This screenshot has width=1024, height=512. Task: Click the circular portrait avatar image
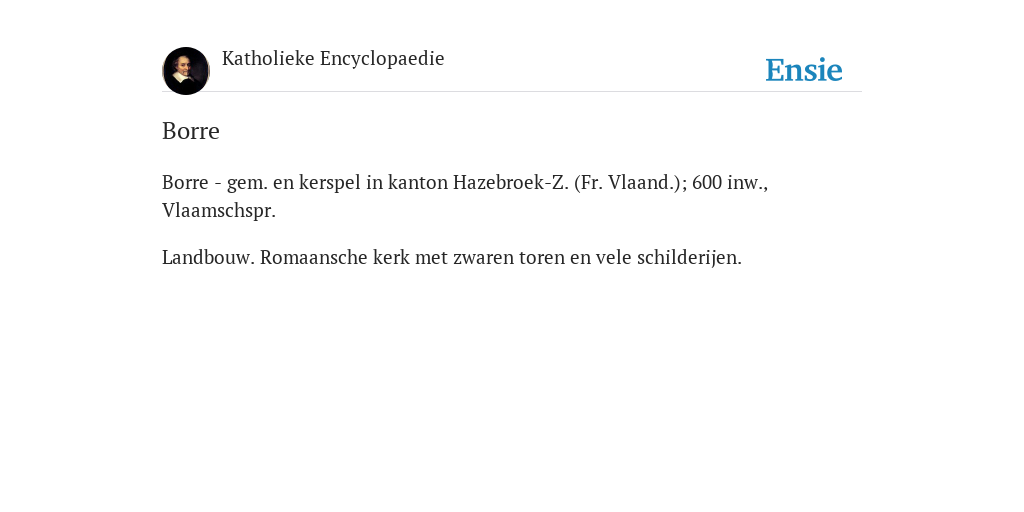pos(186,71)
